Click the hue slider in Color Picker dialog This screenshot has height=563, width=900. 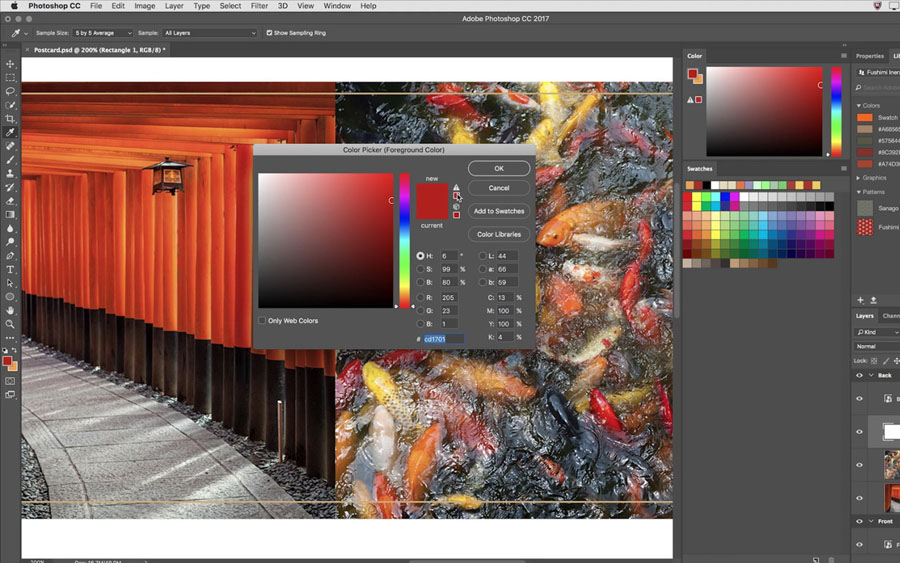click(405, 240)
